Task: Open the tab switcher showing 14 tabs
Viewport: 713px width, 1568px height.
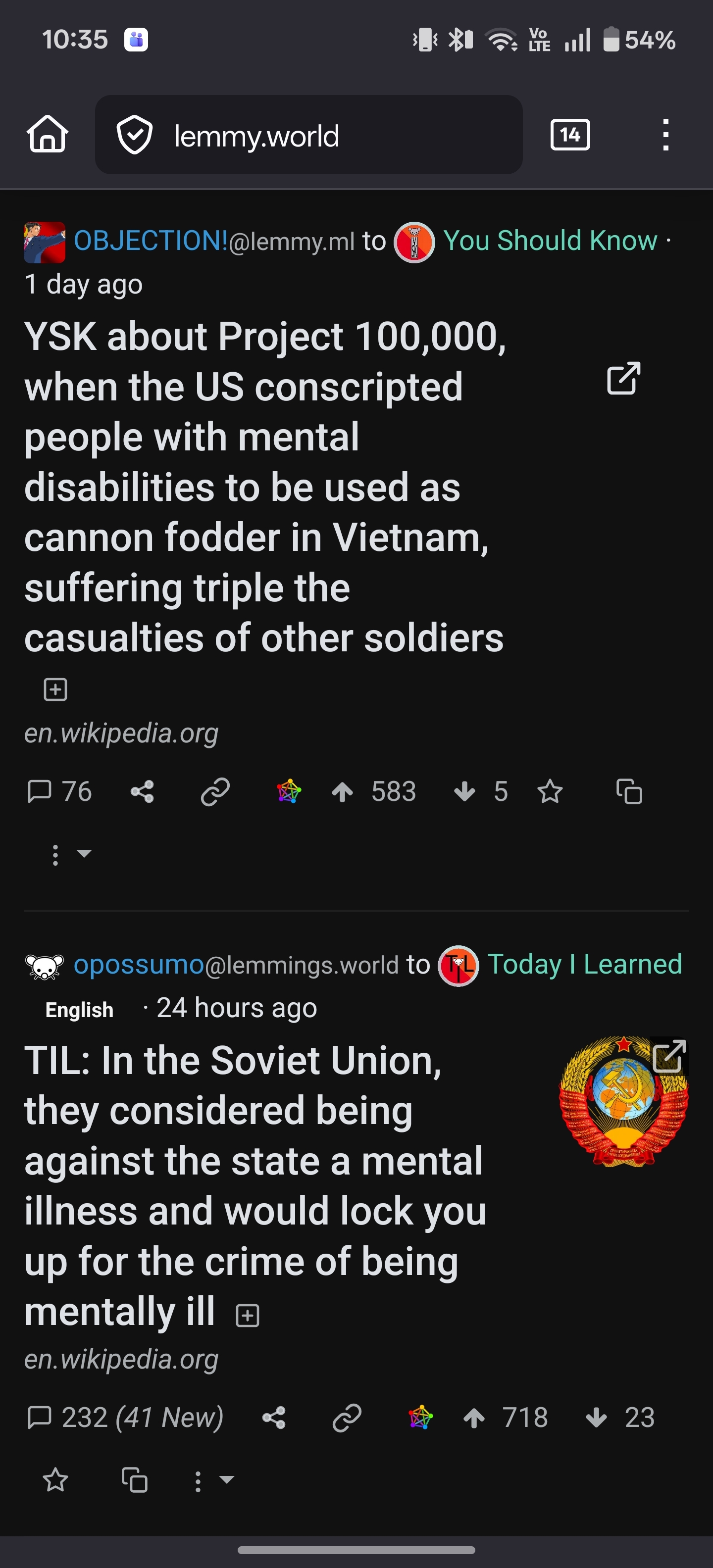Action: (x=570, y=135)
